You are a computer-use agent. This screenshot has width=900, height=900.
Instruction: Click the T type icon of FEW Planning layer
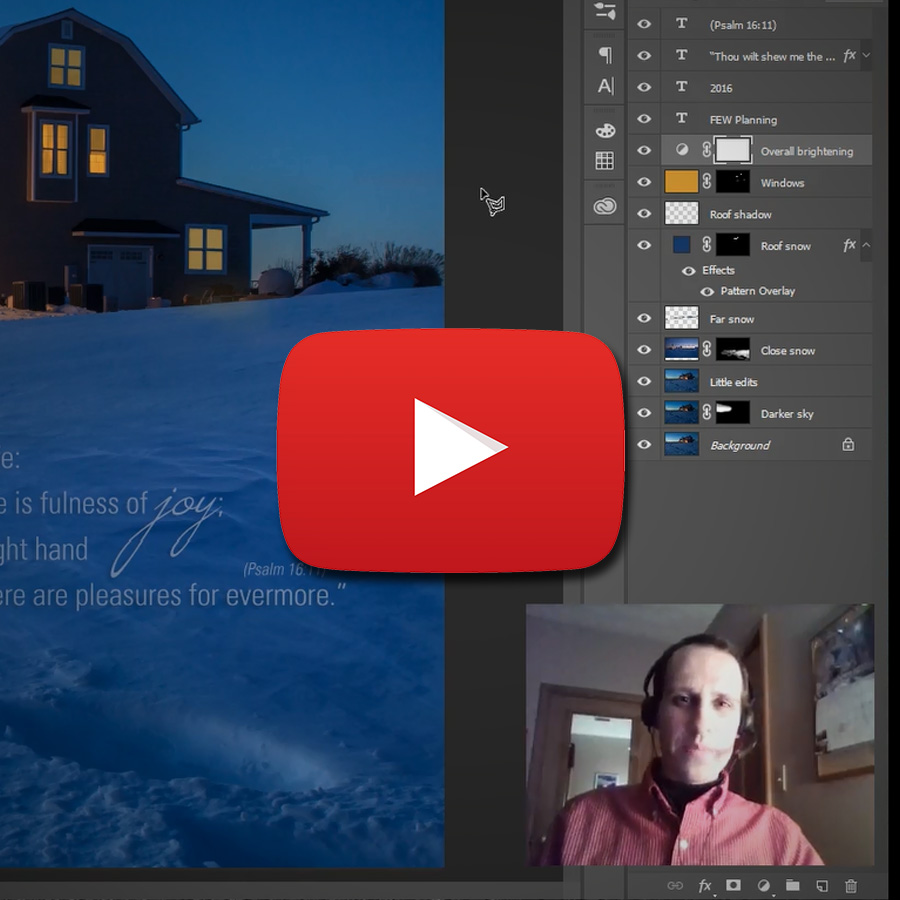click(x=681, y=118)
